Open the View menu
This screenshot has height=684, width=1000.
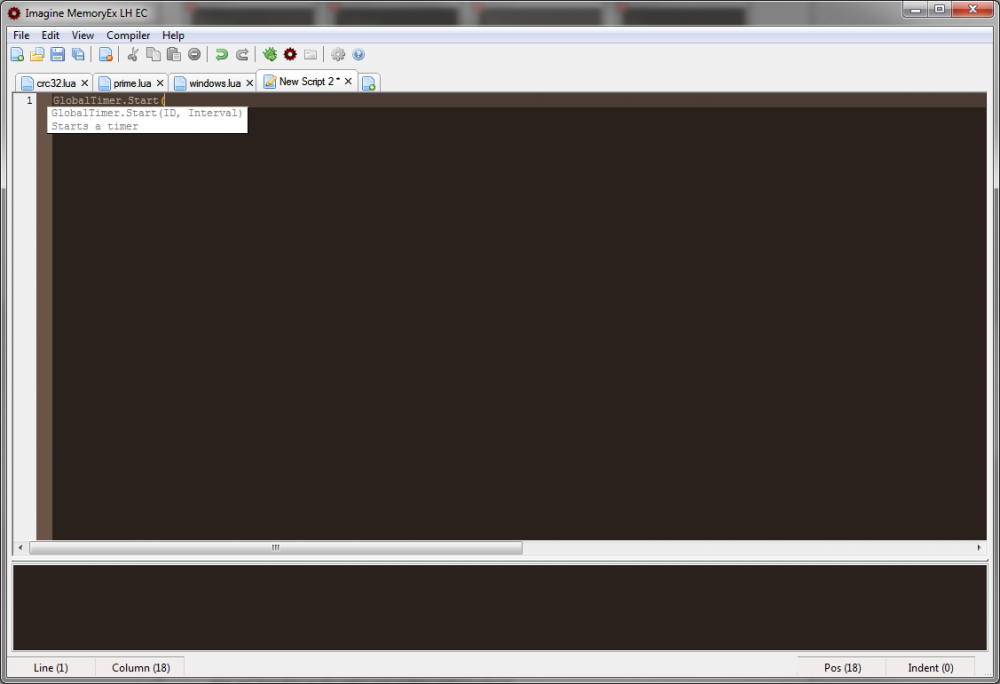83,35
